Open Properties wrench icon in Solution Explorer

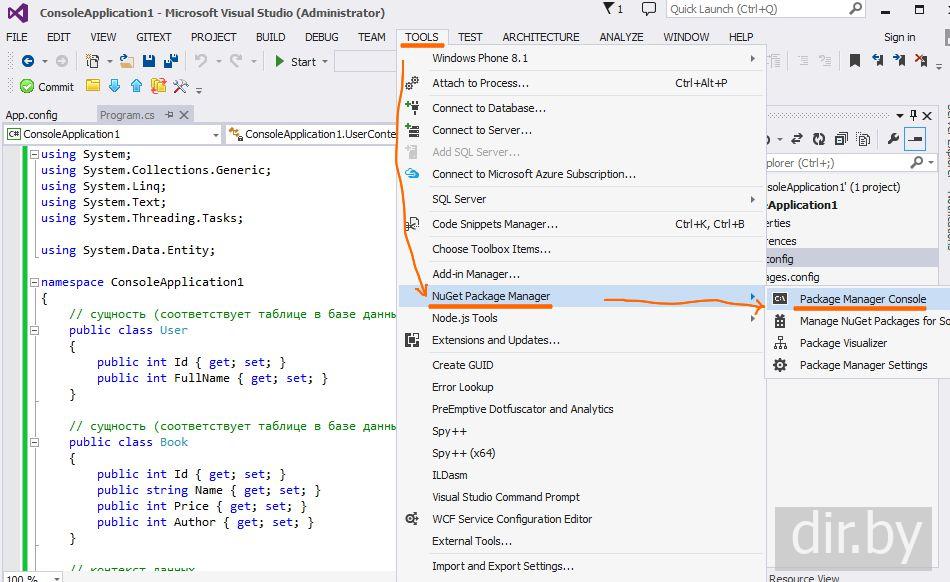(893, 139)
